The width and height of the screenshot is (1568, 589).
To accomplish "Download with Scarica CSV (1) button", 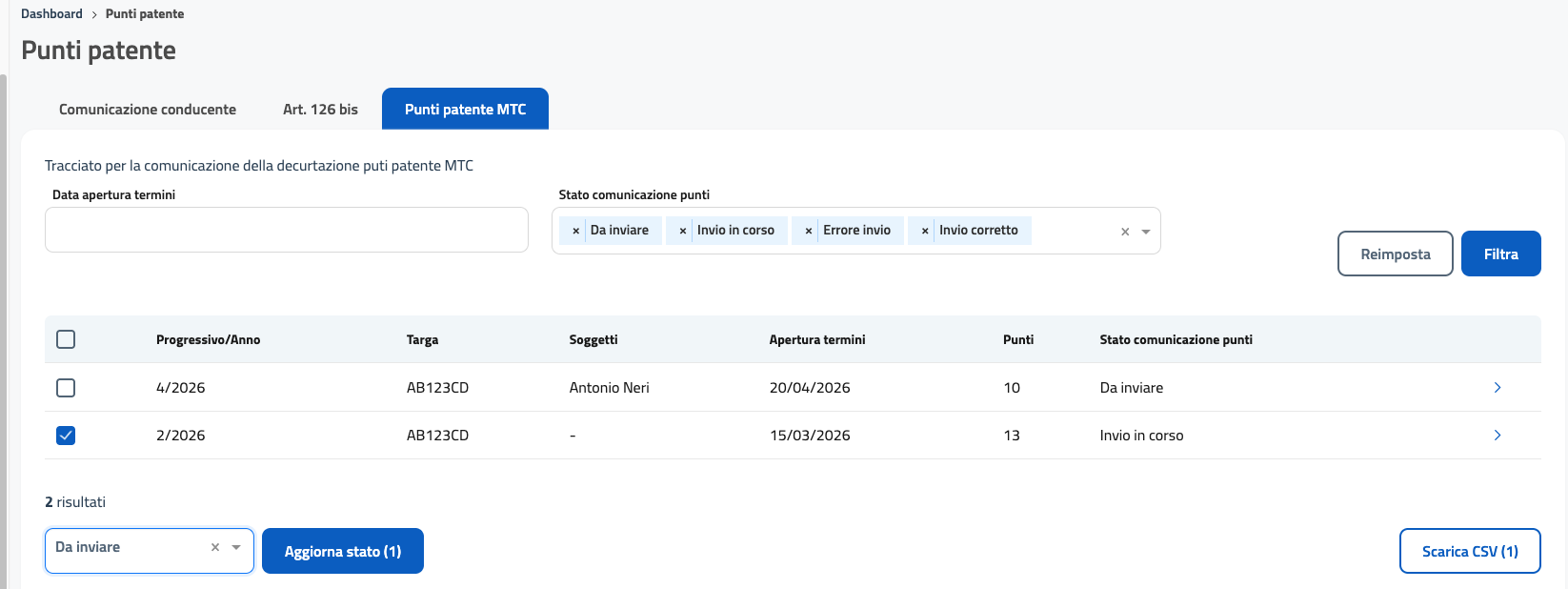I will (1469, 551).
